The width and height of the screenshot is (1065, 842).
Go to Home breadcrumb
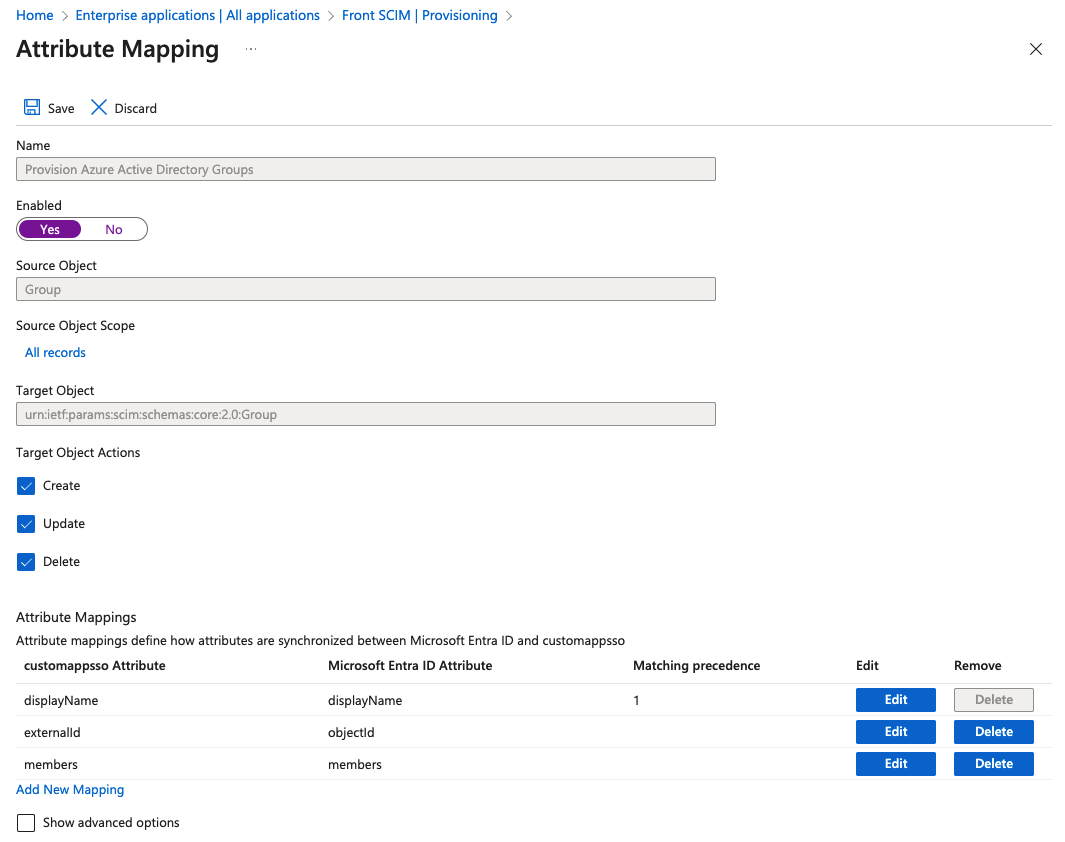[35, 15]
